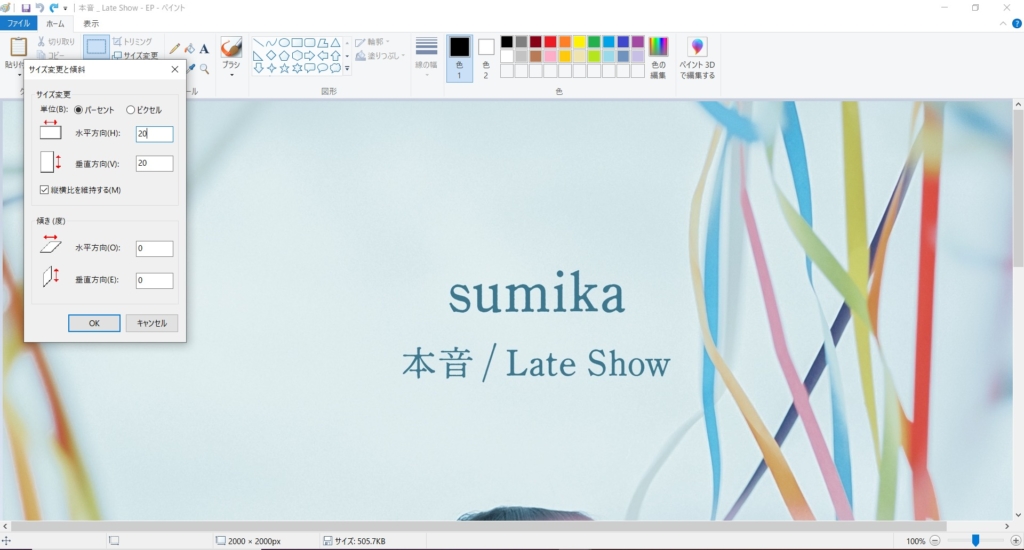The image size is (1024, 550).
Task: Click the Brush tool icon
Action: [231, 48]
